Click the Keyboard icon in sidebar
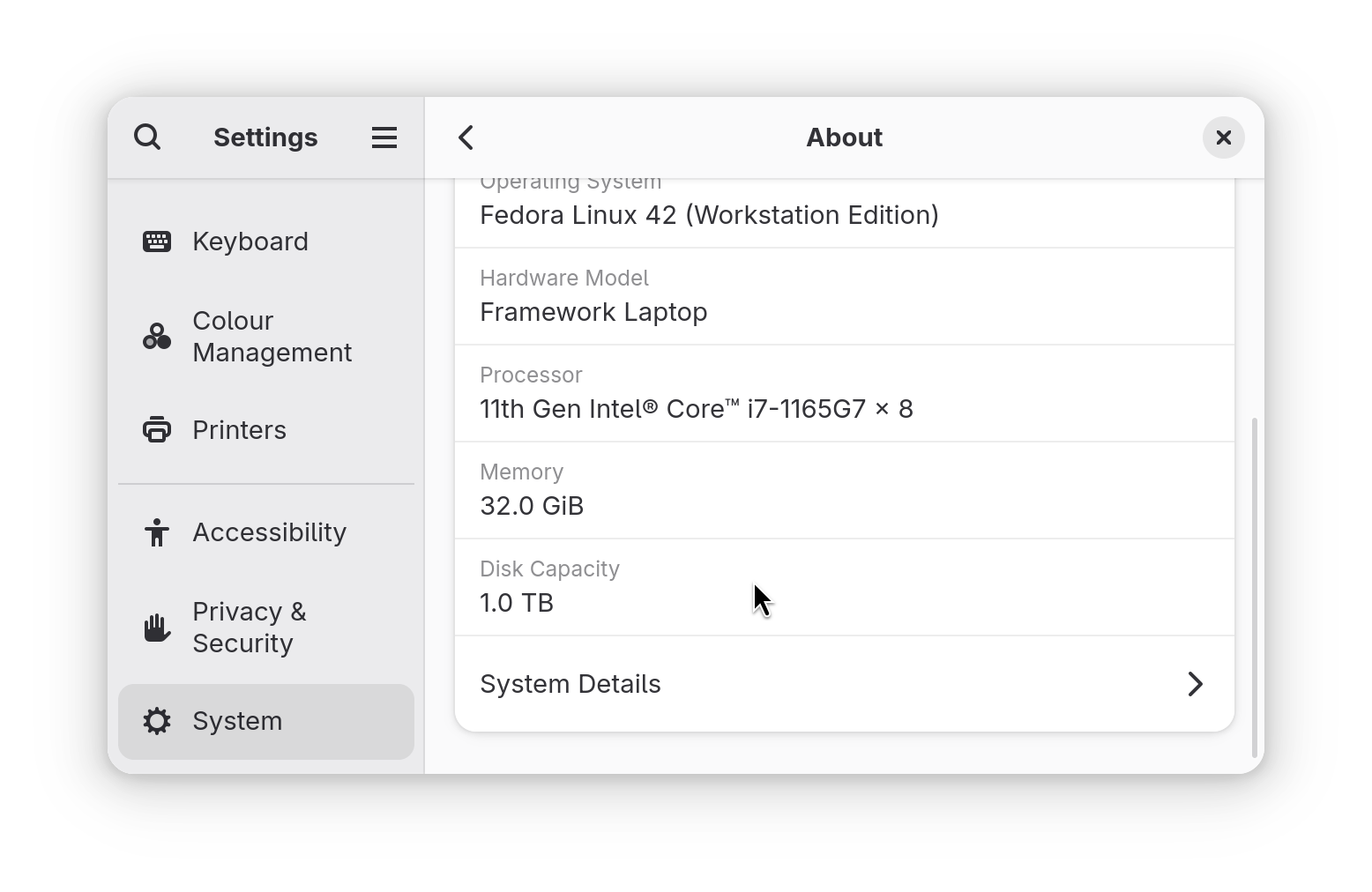The height and width of the screenshot is (892, 1372). pos(157,242)
